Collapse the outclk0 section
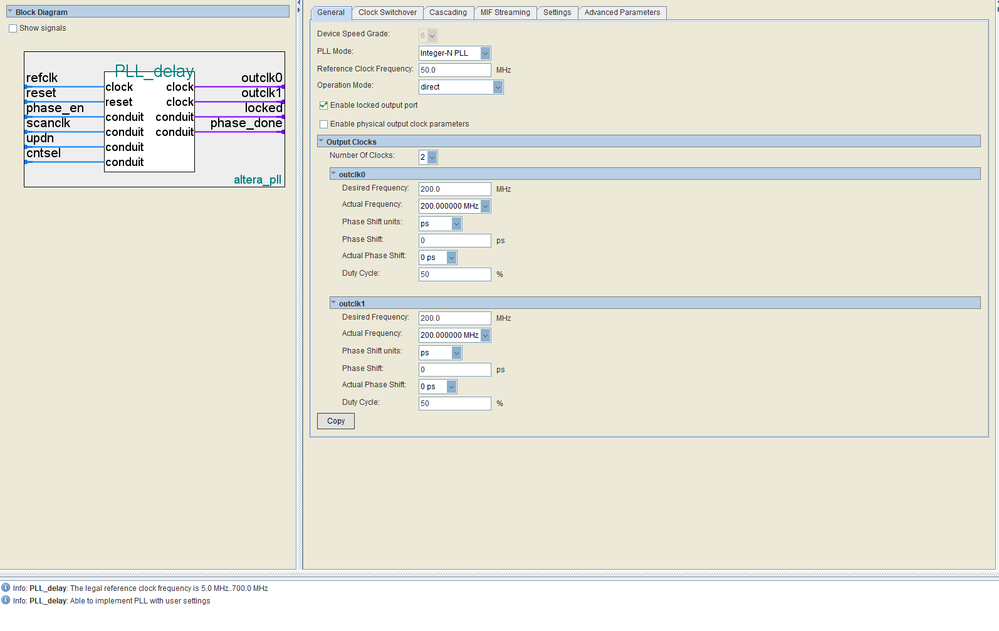999x631 pixels. pyautogui.click(x=334, y=174)
